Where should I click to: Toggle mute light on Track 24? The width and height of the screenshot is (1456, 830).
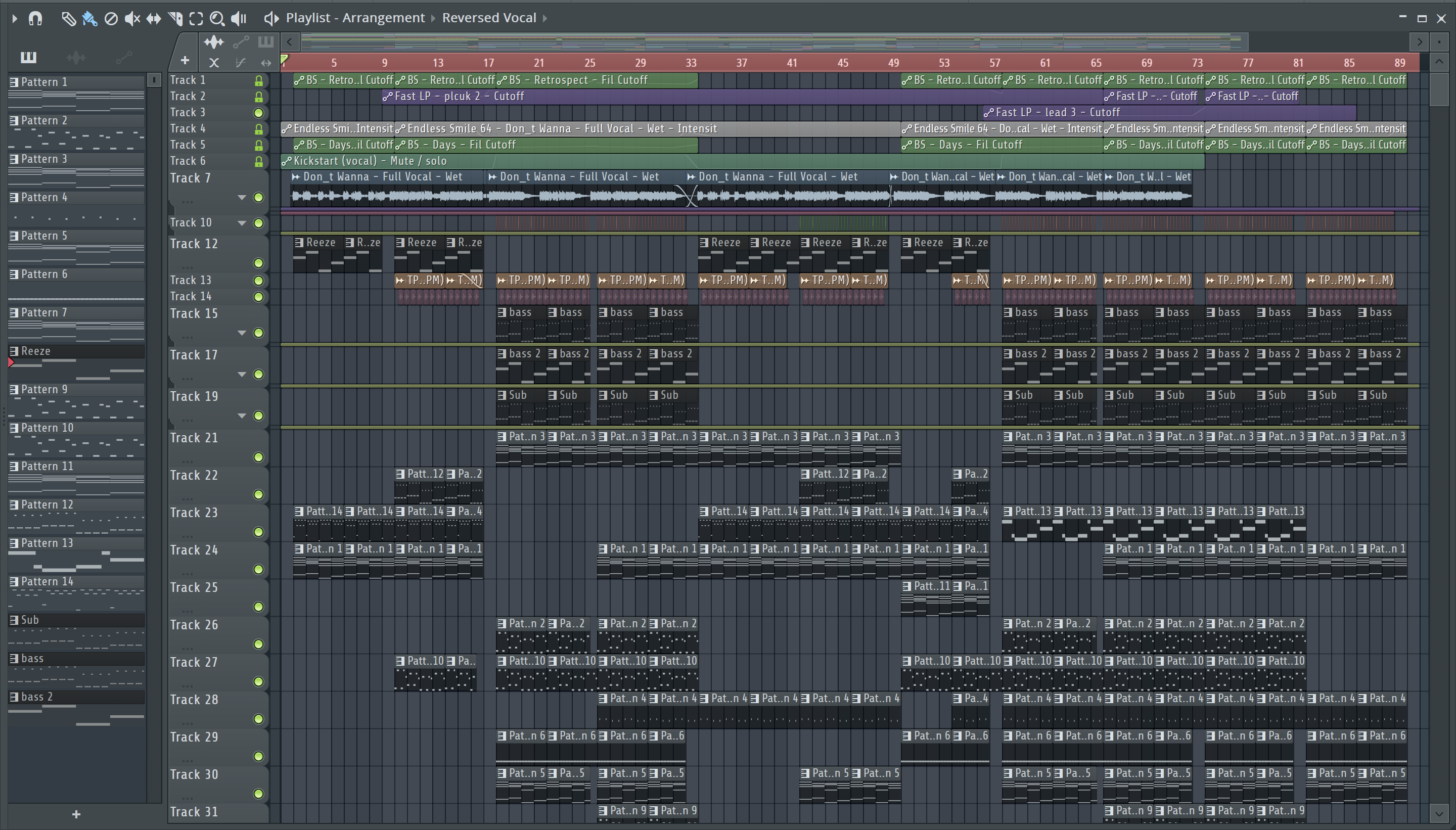tap(258, 569)
